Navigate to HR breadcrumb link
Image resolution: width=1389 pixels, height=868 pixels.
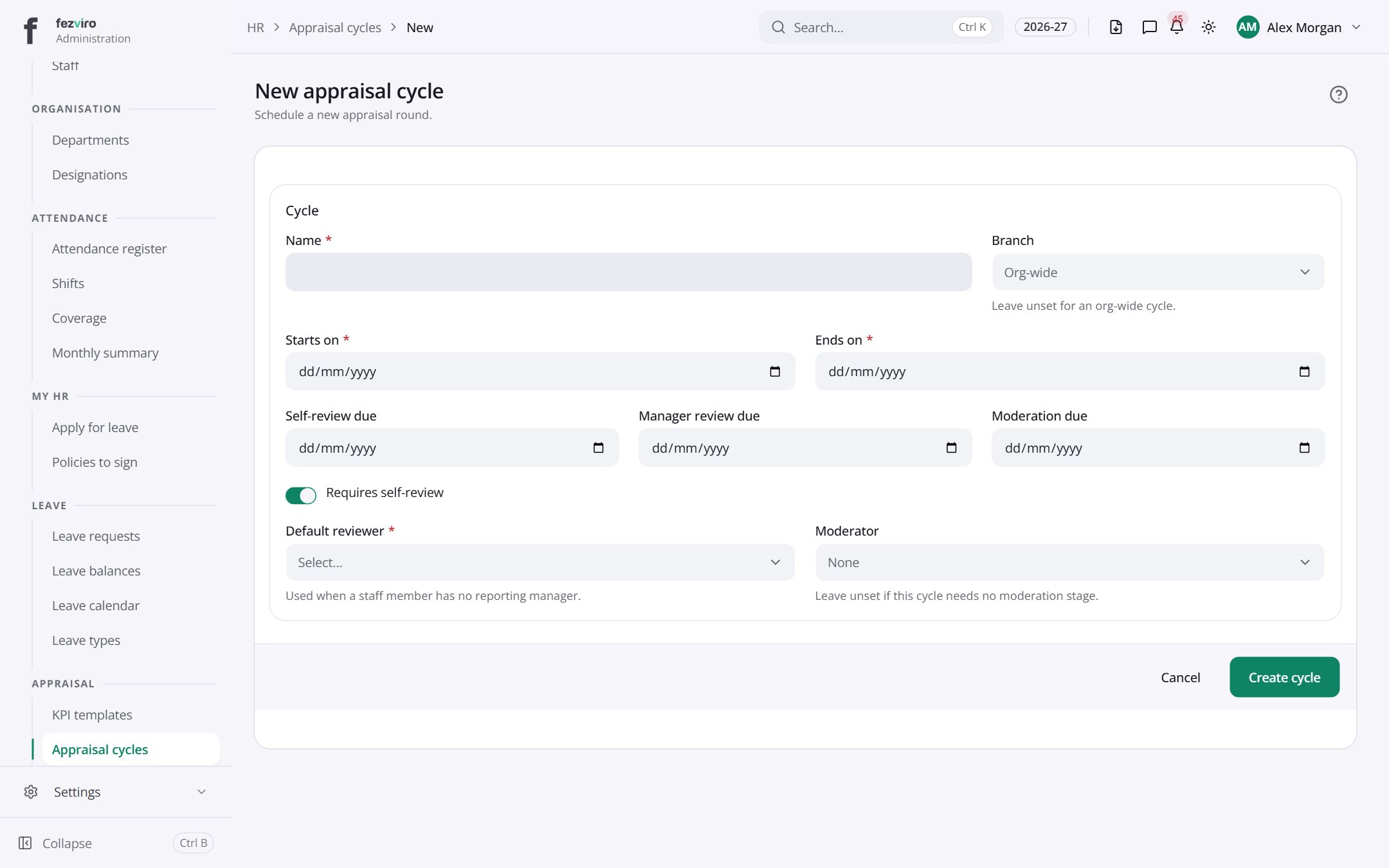coord(255,27)
